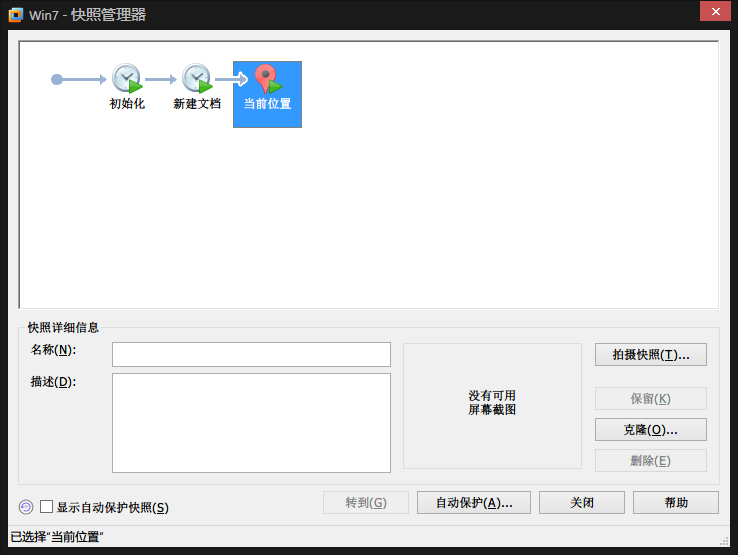This screenshot has height=555, width=738.
Task: Click the 初始化 snapshot label
Action: tap(127, 104)
